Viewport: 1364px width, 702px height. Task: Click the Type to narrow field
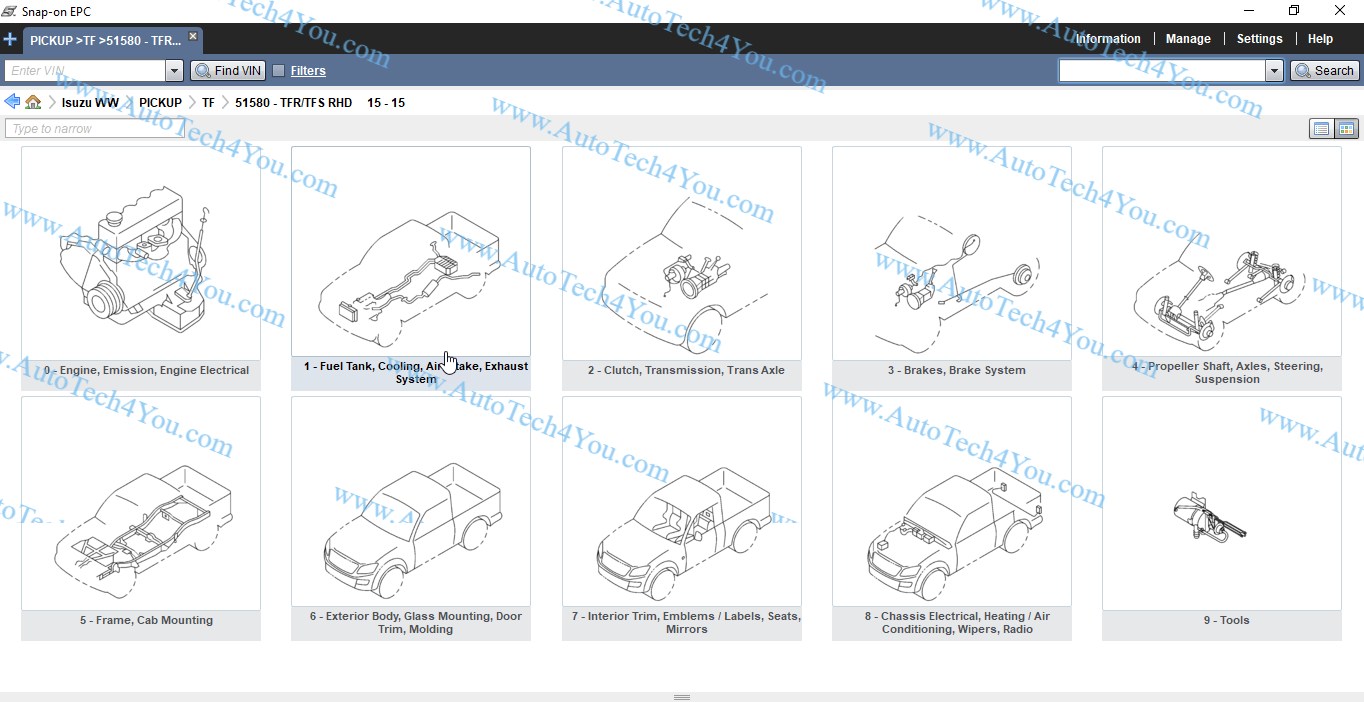[95, 129]
